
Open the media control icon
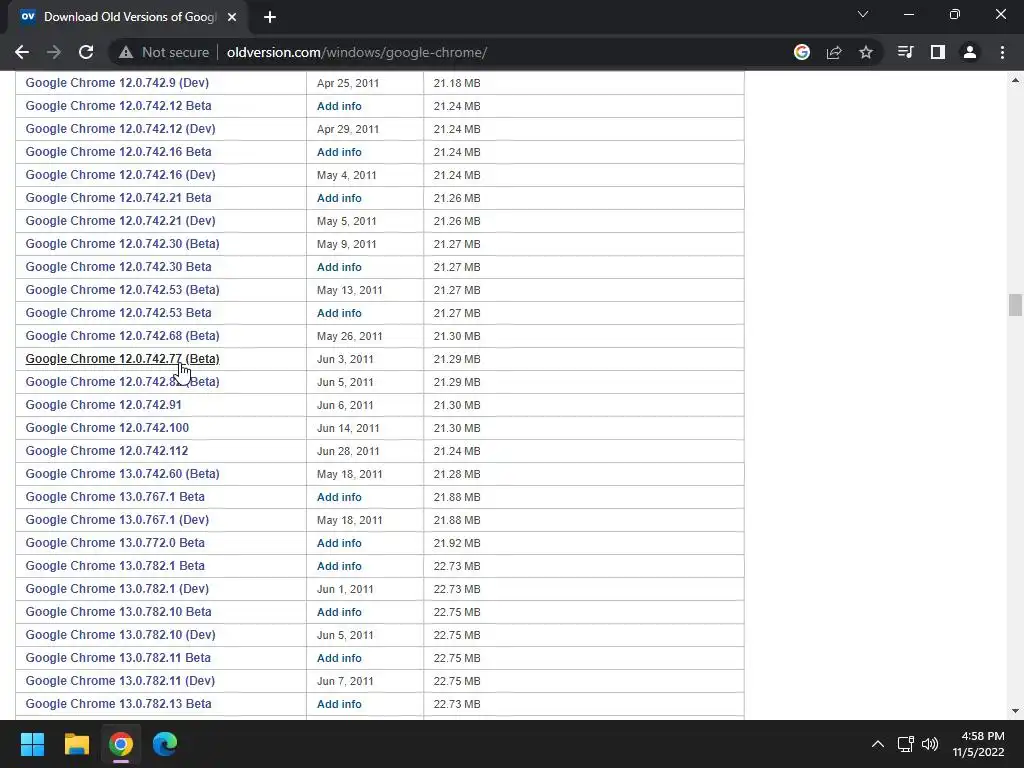coord(905,52)
